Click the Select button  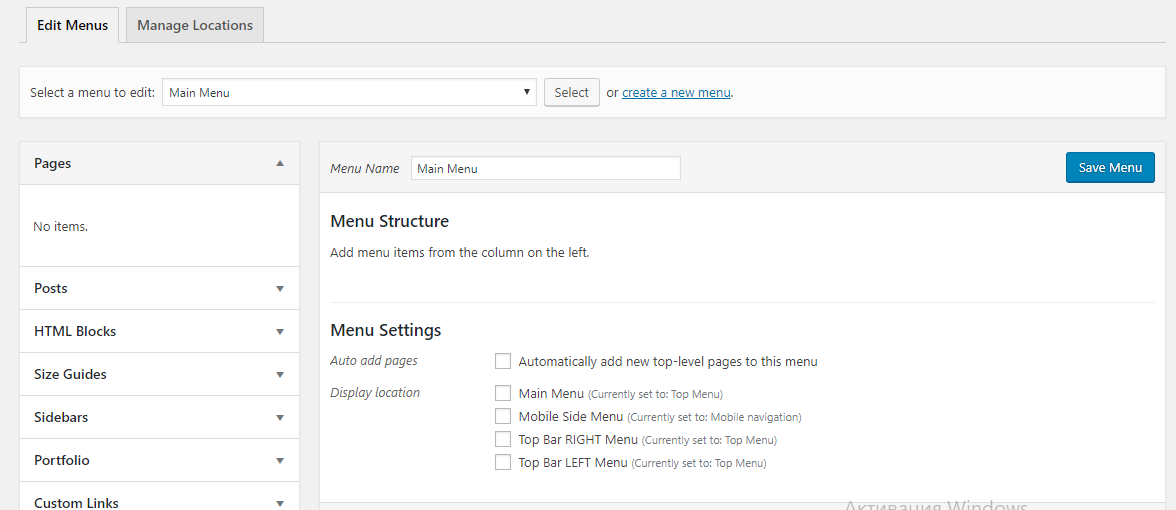point(571,92)
